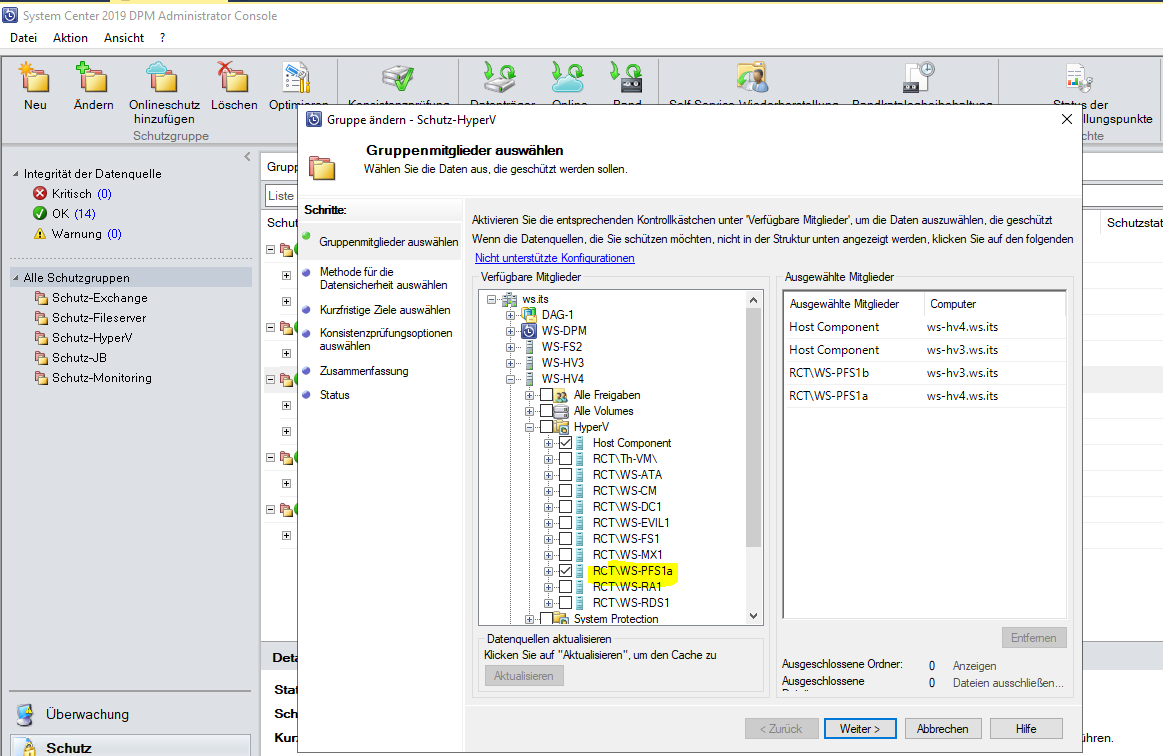Select Schutz-HyperV group in sidebar
This screenshot has height=756, width=1163.
pyautogui.click(x=92, y=338)
